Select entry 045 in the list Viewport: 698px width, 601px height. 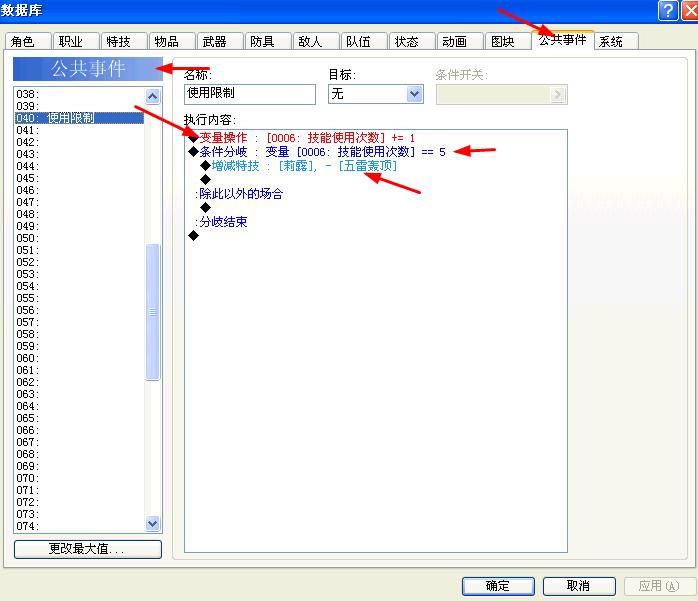tap(79, 178)
